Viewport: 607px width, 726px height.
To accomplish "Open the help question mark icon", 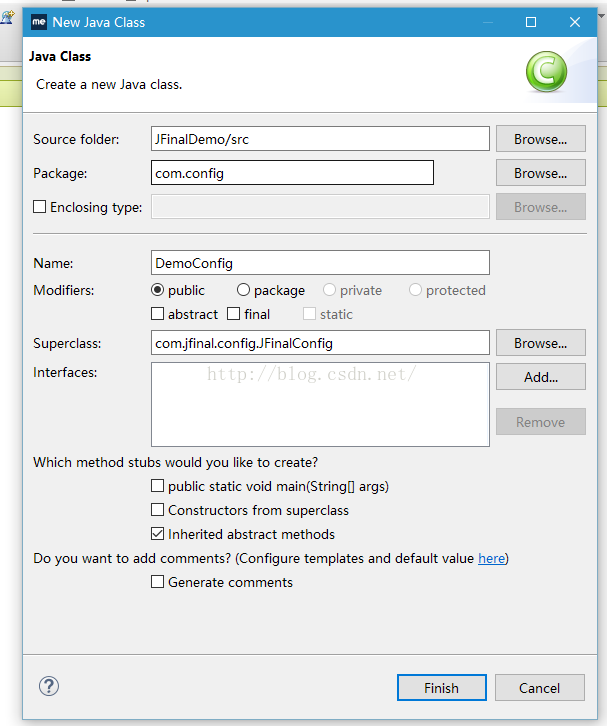I will point(49,686).
